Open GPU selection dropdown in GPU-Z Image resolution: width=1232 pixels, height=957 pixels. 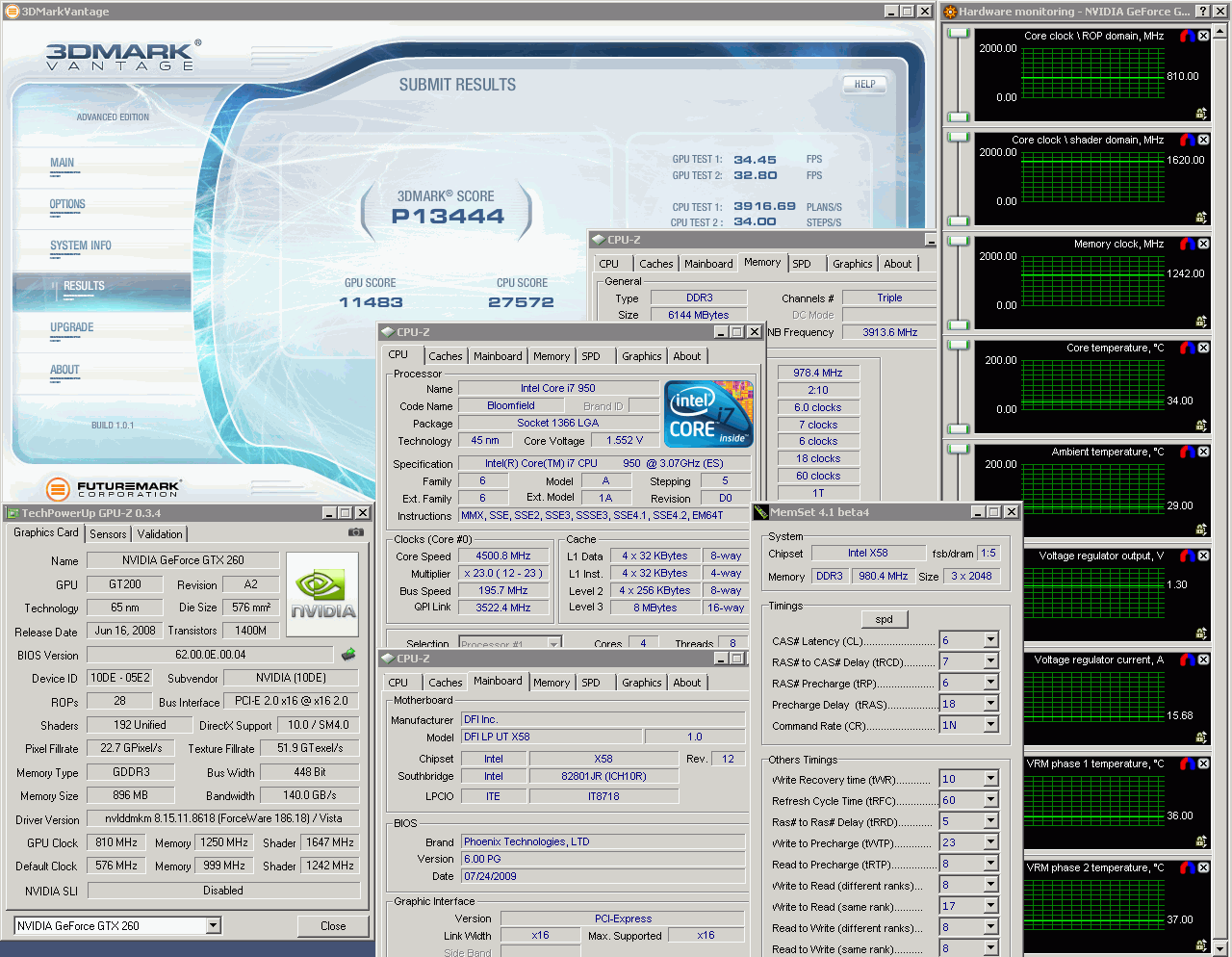[214, 925]
